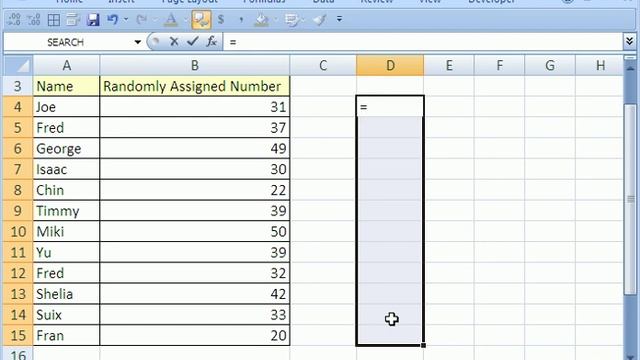
Task: Select column A header
Action: coord(67,65)
